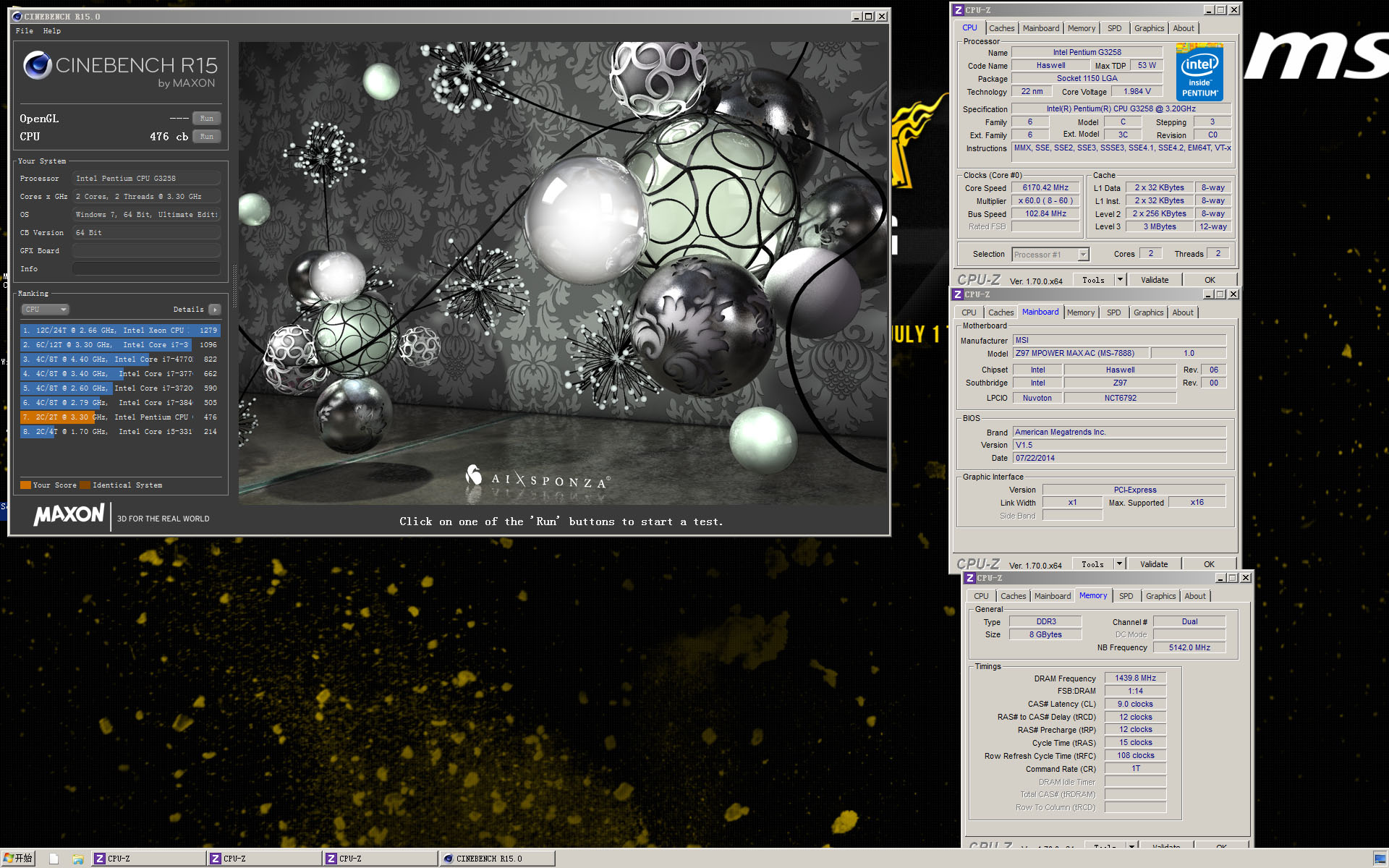Open the Cinebench Help menu
The image size is (1389, 868).
[x=52, y=31]
